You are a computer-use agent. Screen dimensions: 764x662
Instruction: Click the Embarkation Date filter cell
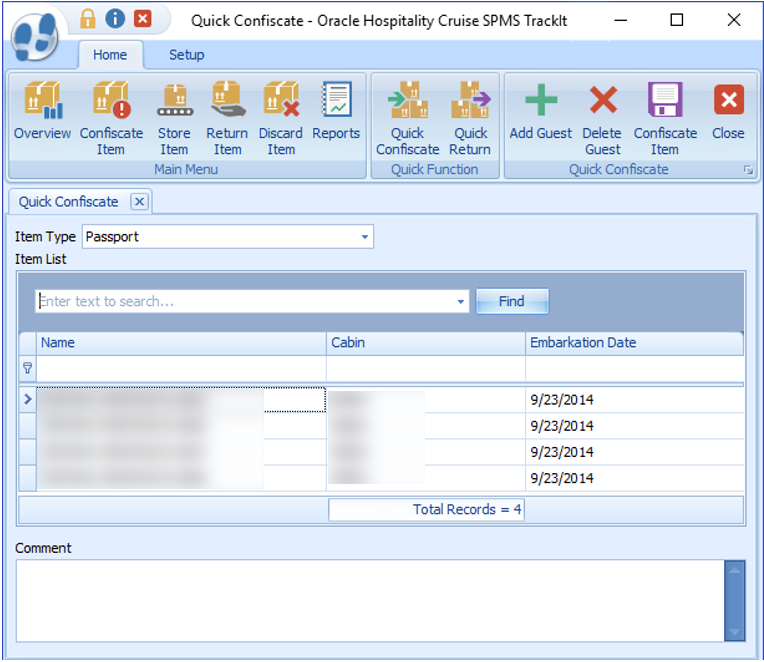pyautogui.click(x=634, y=368)
